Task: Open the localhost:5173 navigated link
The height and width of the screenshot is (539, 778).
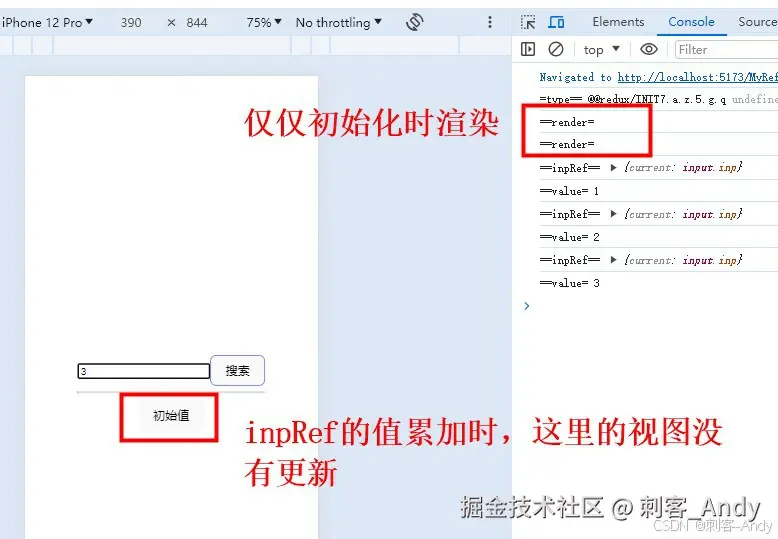Action: (x=698, y=77)
